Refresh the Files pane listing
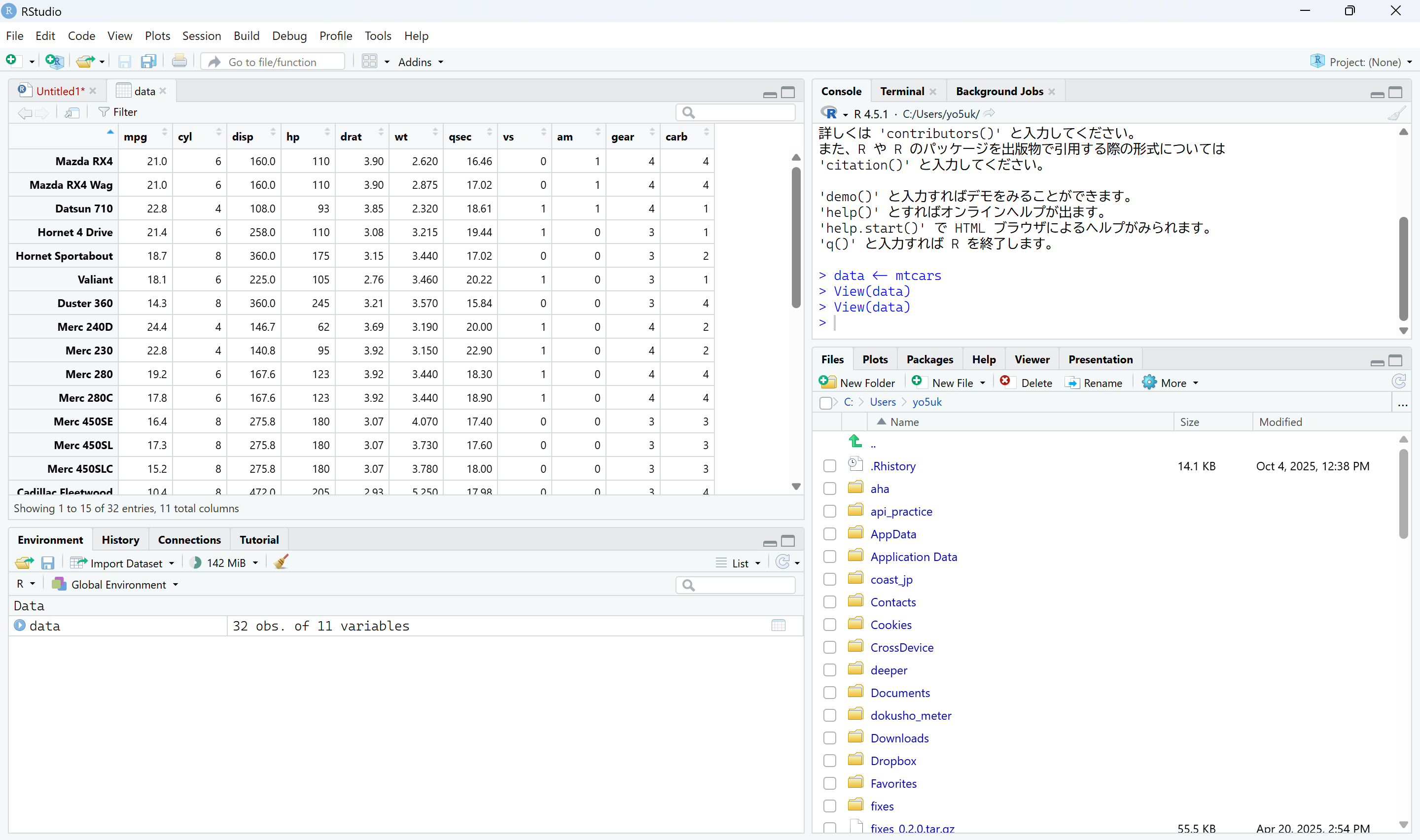This screenshot has width=1420, height=840. 1398,382
